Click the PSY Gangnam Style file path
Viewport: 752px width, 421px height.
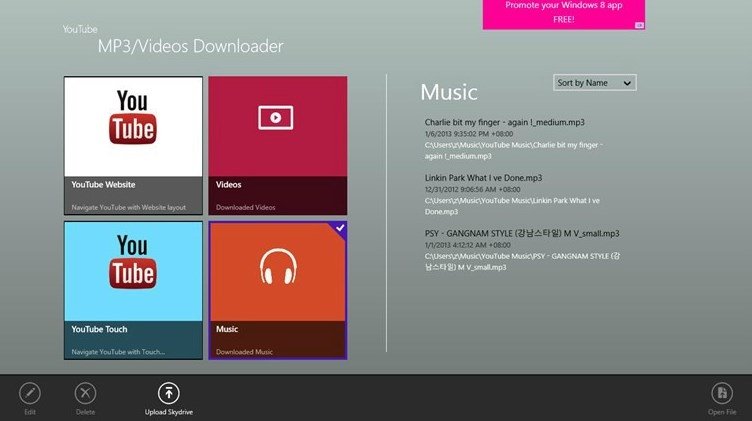(x=522, y=262)
